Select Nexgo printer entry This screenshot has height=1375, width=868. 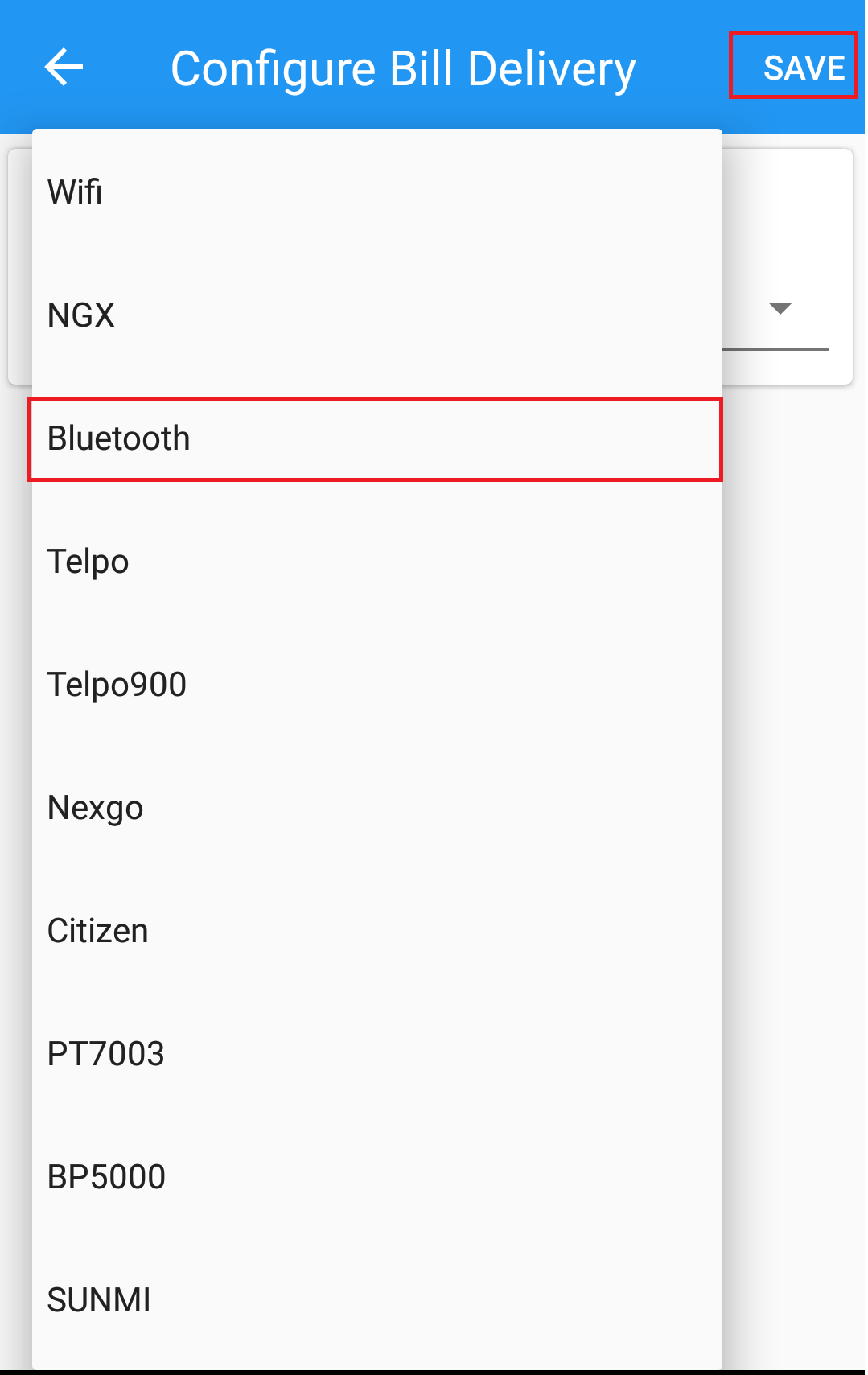point(376,808)
